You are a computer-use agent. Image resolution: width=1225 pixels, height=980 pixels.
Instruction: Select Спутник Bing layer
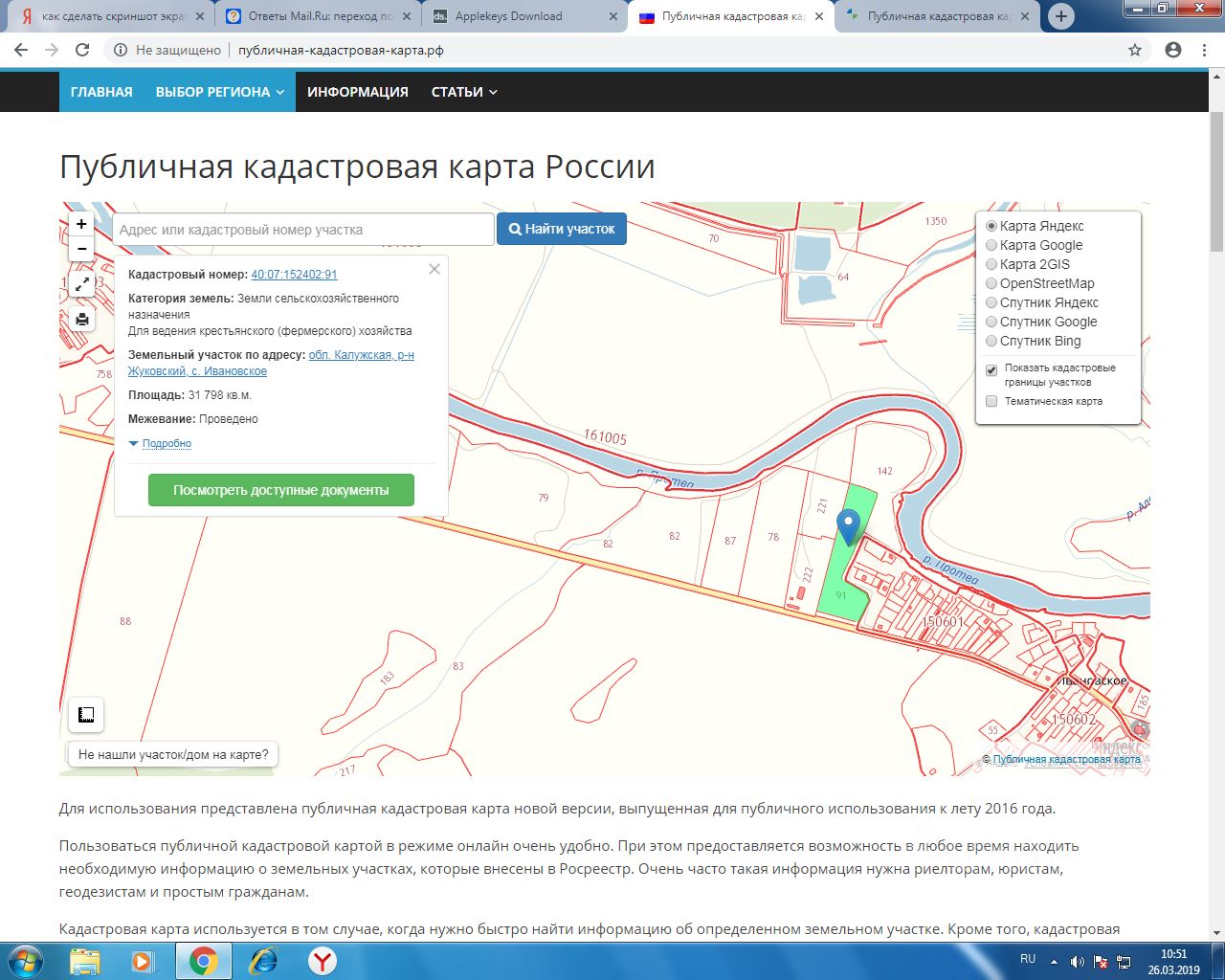(1034, 341)
